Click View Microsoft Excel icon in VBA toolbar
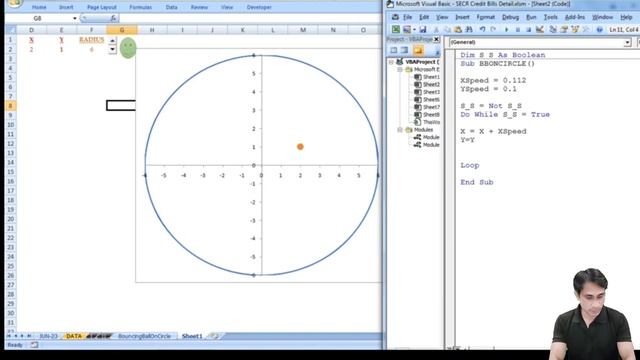 [x=396, y=30]
